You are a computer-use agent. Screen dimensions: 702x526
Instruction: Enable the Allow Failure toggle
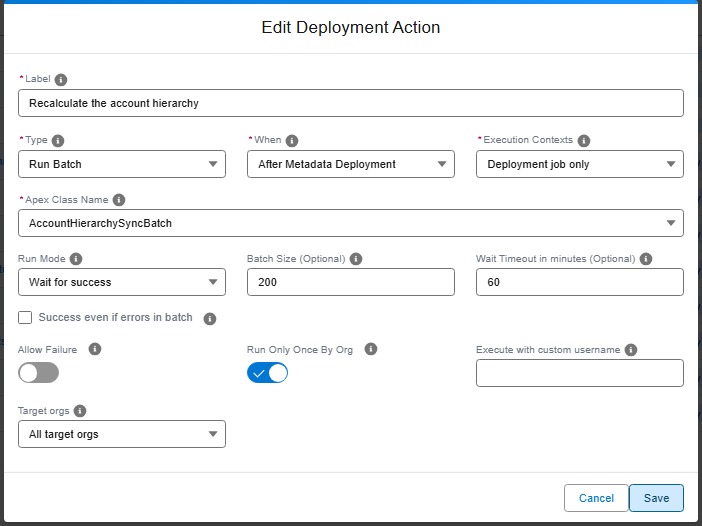coord(39,373)
